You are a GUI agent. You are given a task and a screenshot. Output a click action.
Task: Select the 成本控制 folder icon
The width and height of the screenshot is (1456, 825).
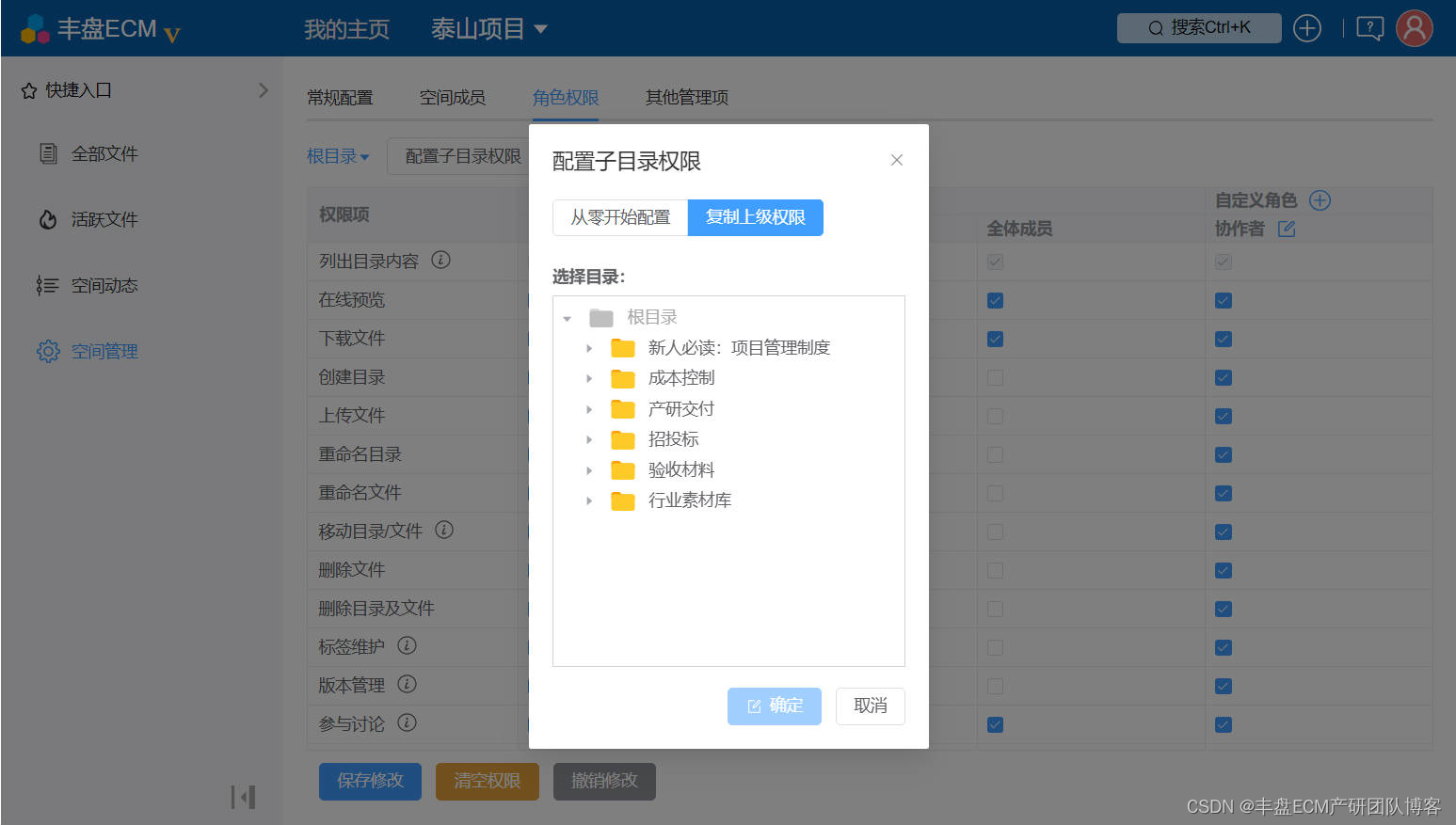coord(623,378)
